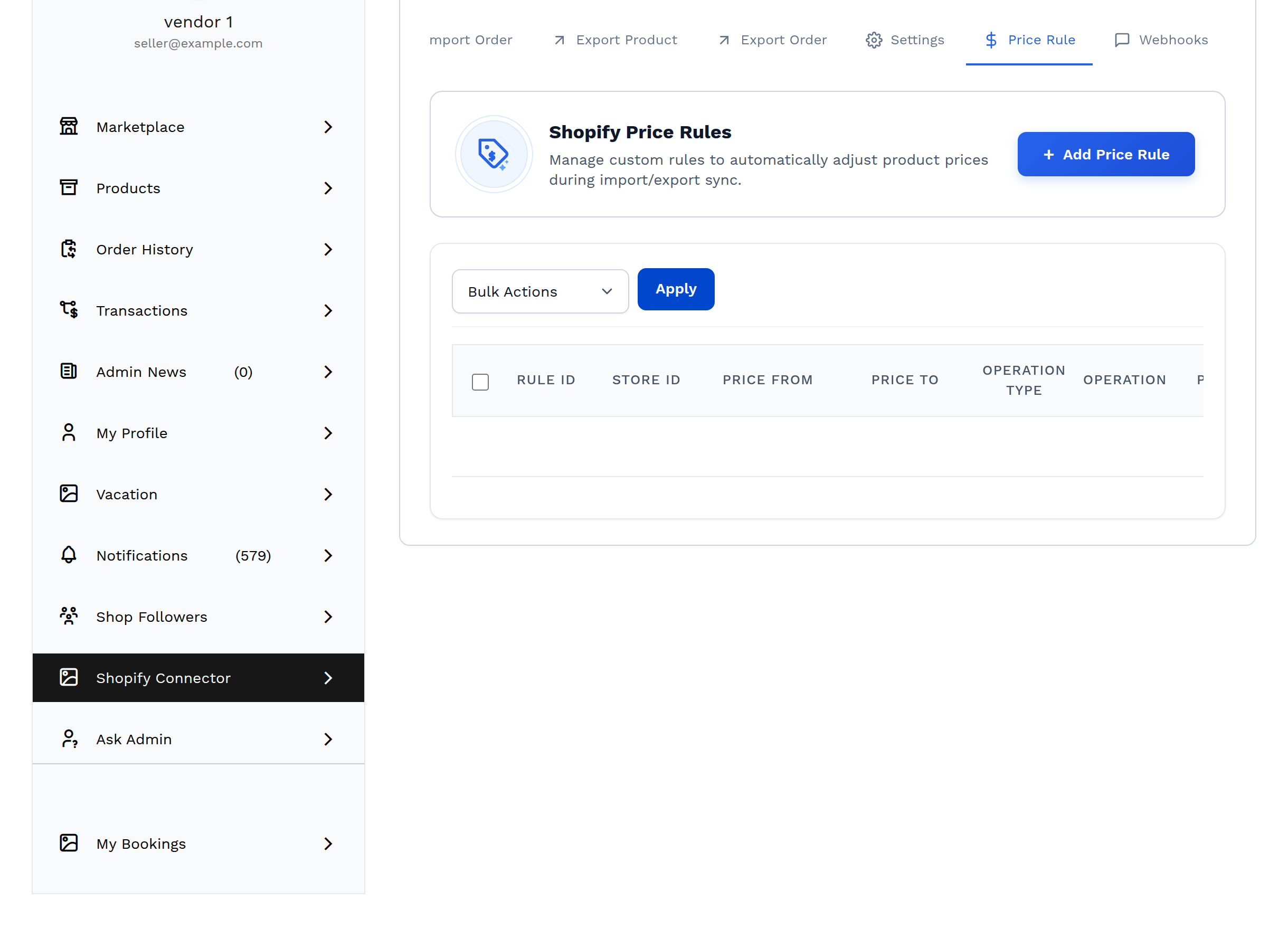This screenshot has width=1288, height=929.
Task: Click the PRICE TO column header
Action: click(x=906, y=381)
